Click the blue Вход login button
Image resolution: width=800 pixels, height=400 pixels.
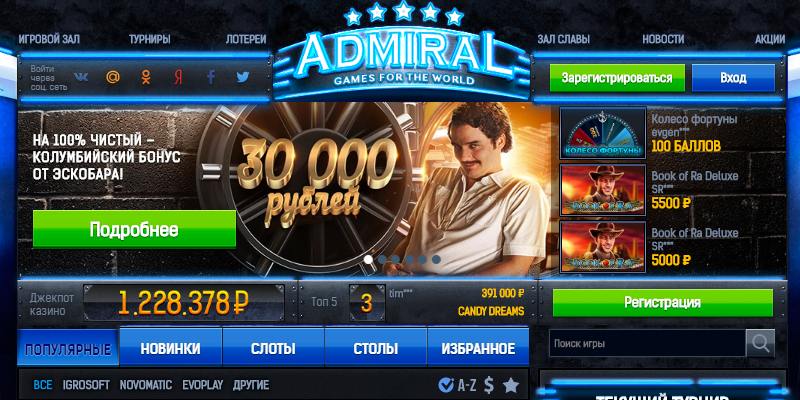tap(733, 78)
